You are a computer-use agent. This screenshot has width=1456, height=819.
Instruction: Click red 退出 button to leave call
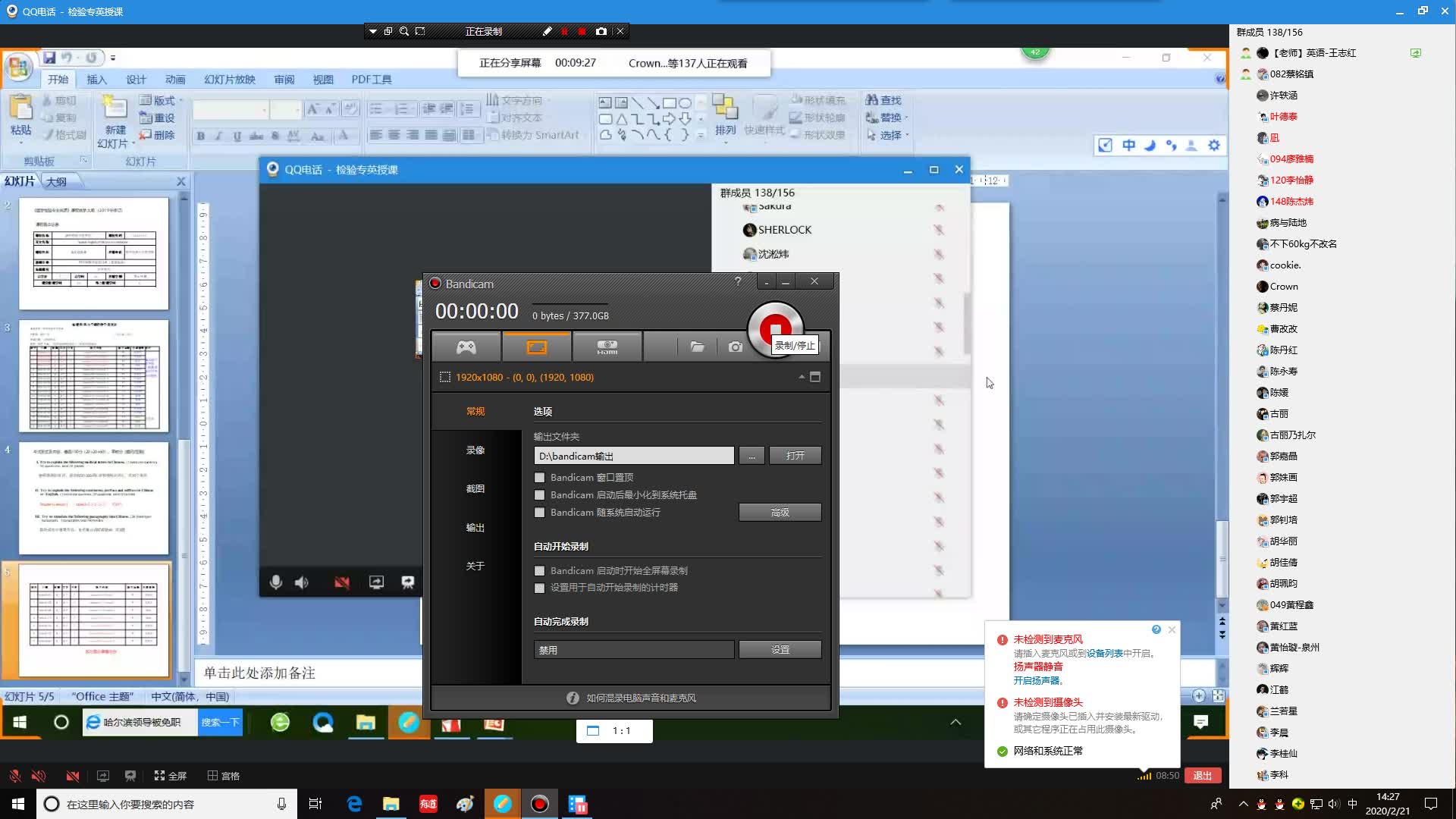1203,776
